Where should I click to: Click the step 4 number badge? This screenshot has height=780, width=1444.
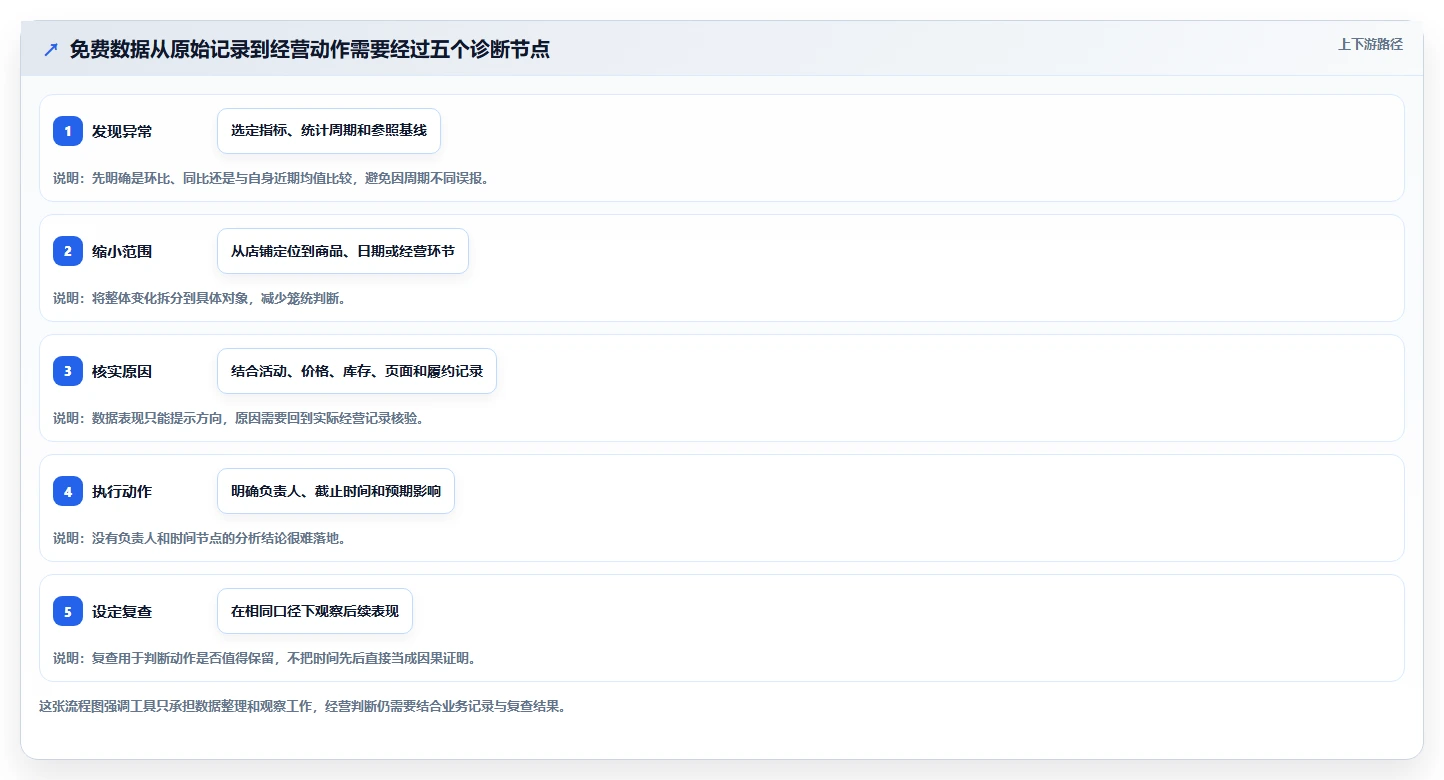(x=68, y=491)
